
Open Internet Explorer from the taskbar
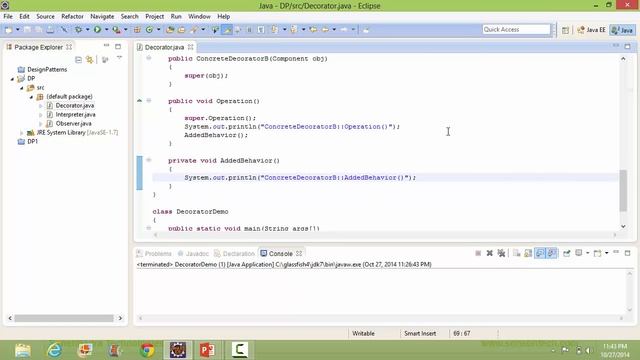click(54, 350)
